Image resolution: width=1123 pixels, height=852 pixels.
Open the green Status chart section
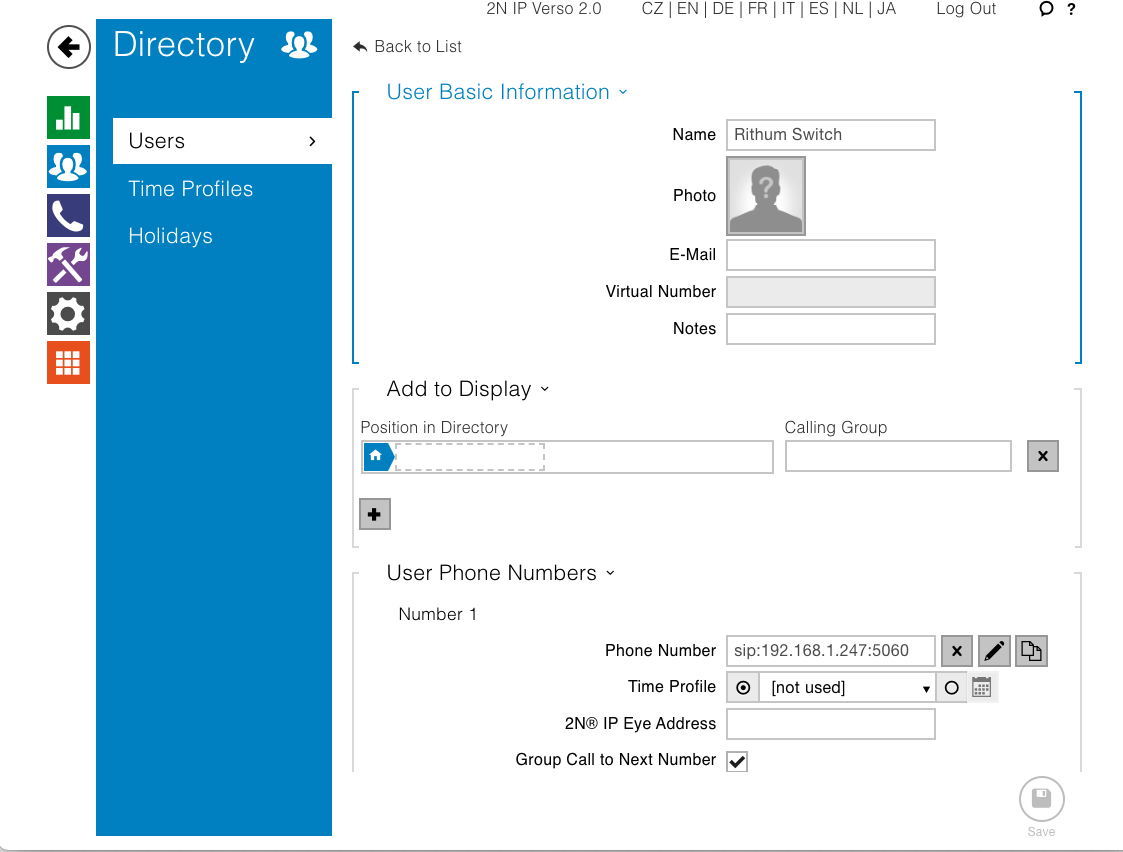pos(69,117)
